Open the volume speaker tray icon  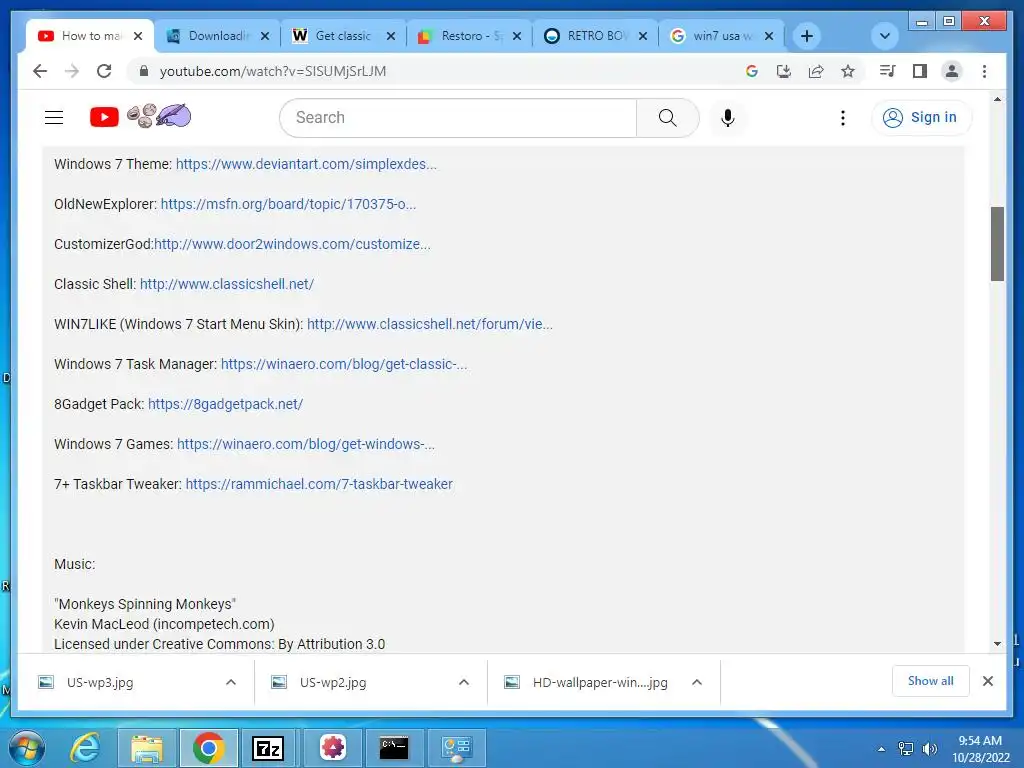930,749
